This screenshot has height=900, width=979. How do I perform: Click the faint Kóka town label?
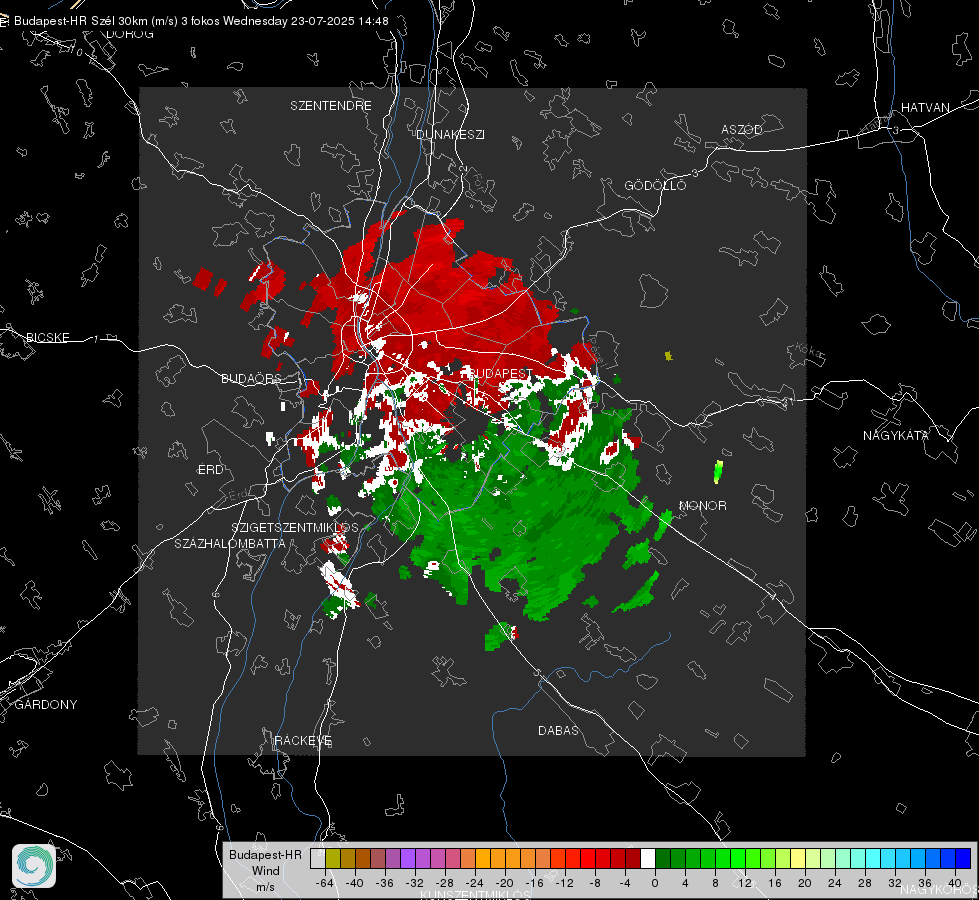809,352
